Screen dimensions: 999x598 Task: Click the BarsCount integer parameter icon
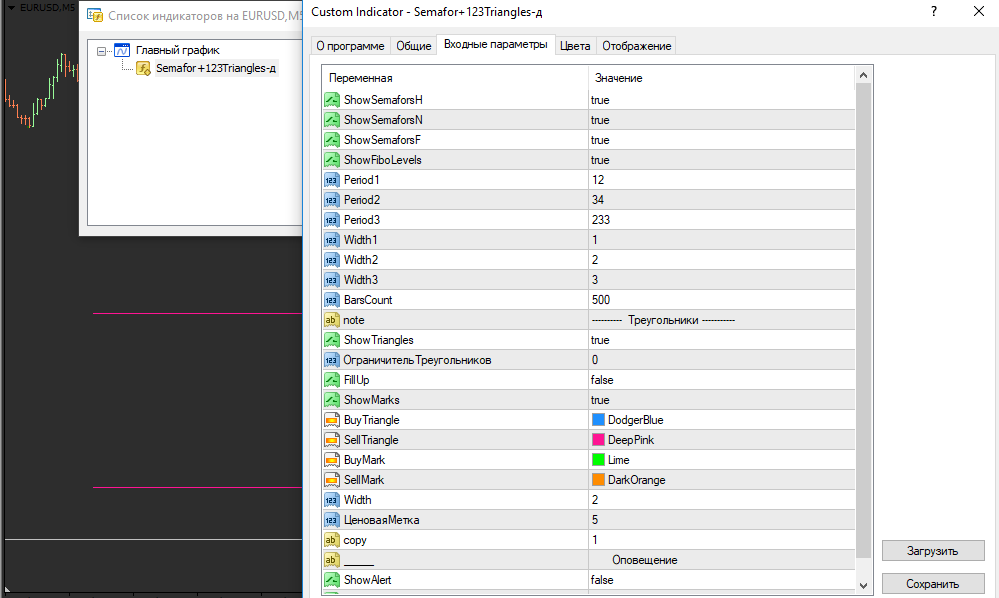pos(331,300)
